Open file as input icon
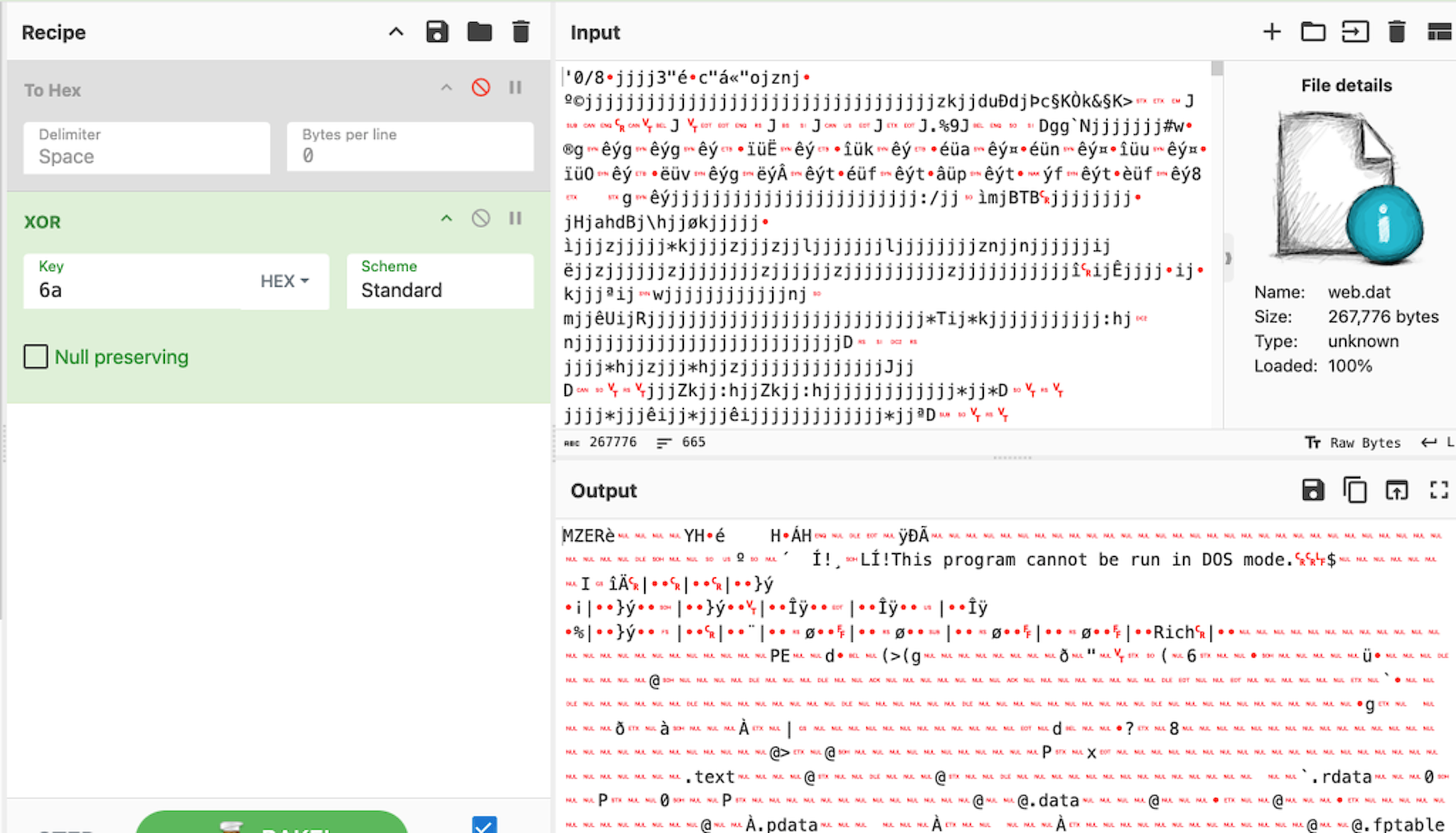 coord(1355,32)
